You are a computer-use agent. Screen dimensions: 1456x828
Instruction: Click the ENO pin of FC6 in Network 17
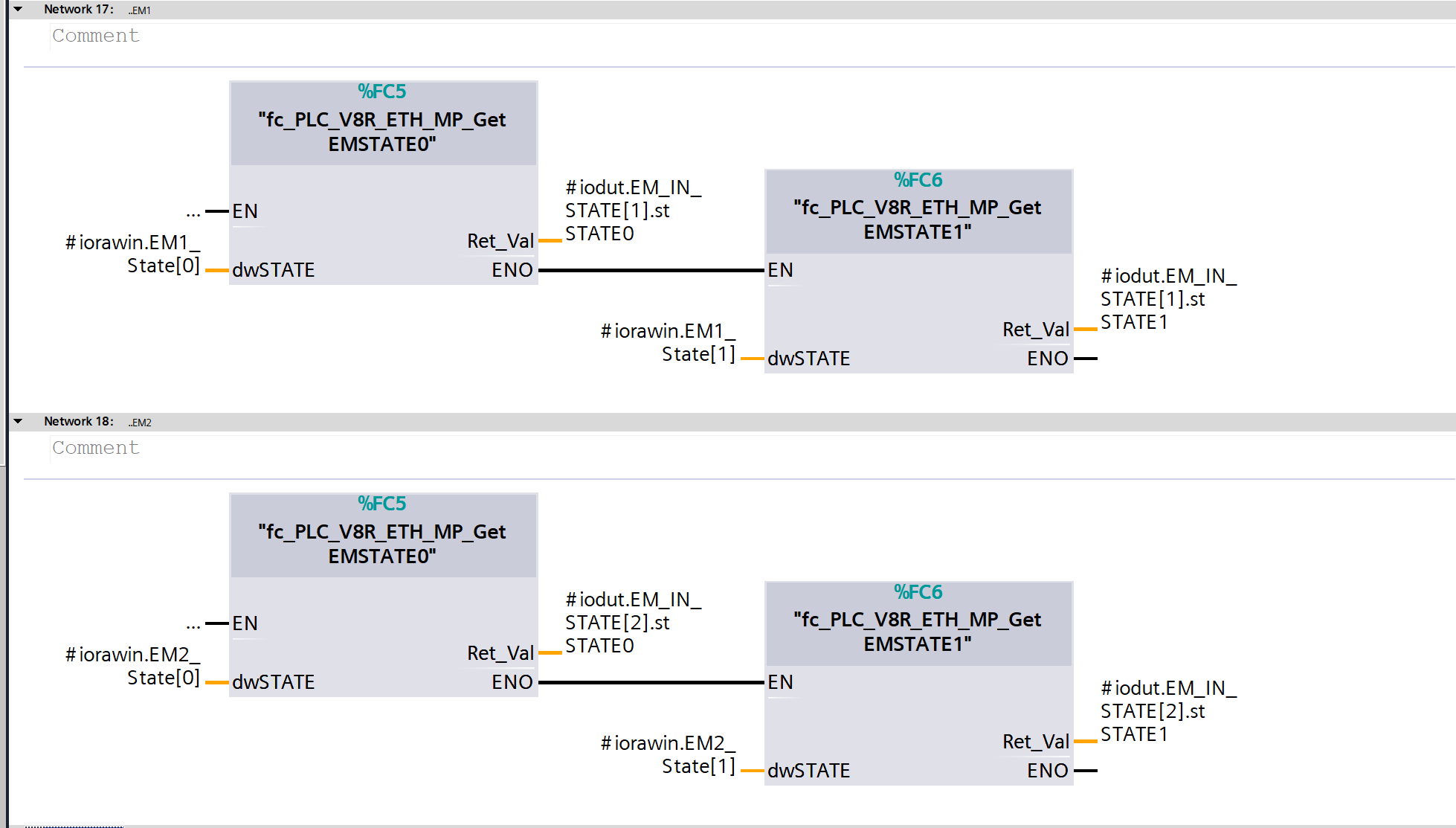[x=1047, y=359]
